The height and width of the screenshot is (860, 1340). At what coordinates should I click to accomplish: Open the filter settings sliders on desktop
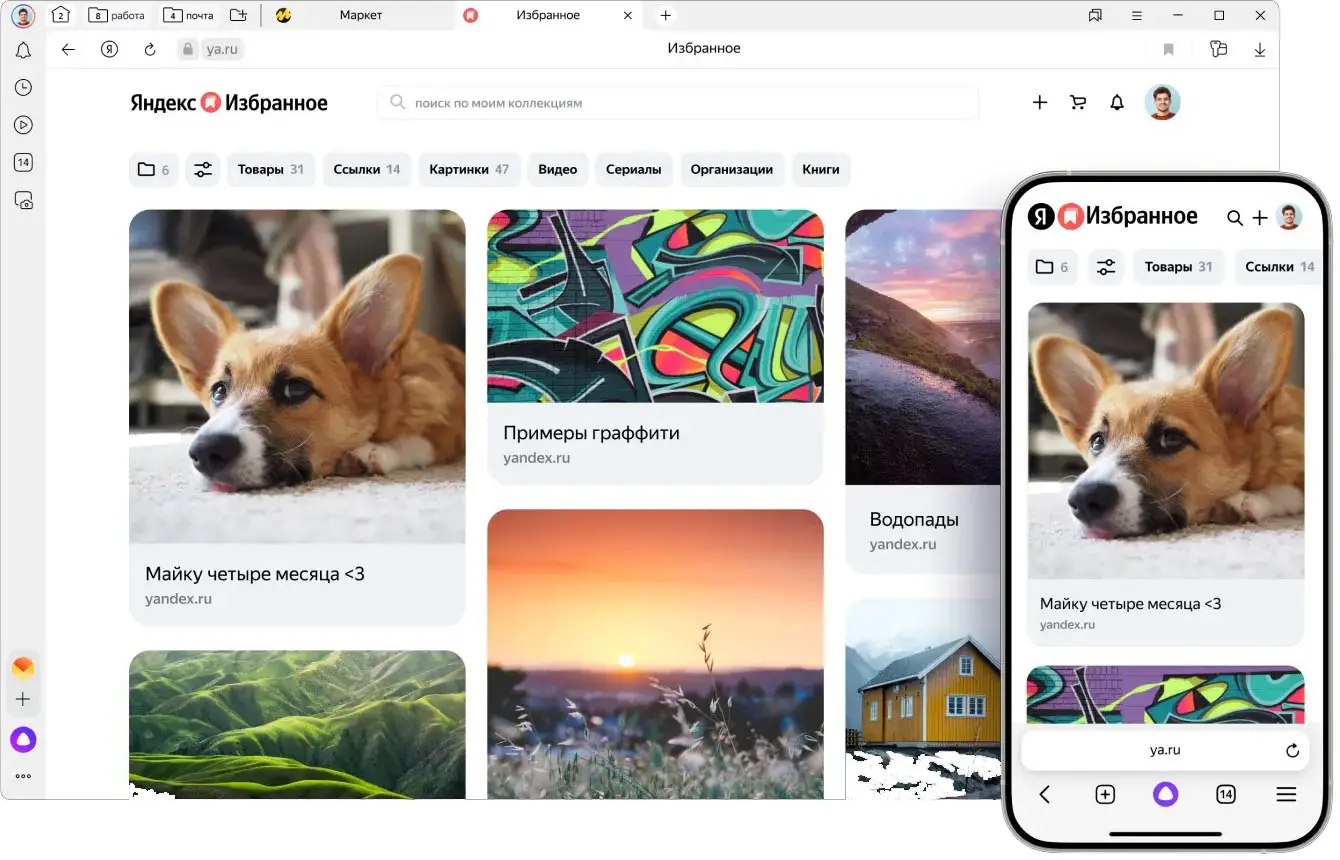203,170
